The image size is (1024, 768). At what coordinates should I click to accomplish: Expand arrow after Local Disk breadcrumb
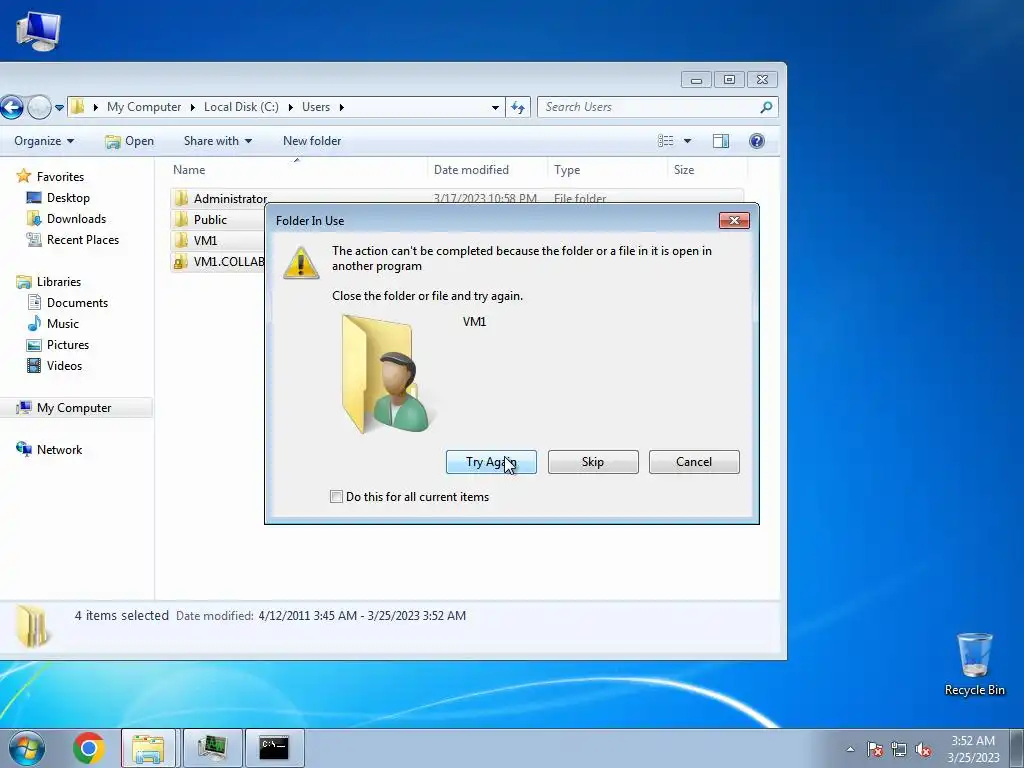tap(291, 107)
